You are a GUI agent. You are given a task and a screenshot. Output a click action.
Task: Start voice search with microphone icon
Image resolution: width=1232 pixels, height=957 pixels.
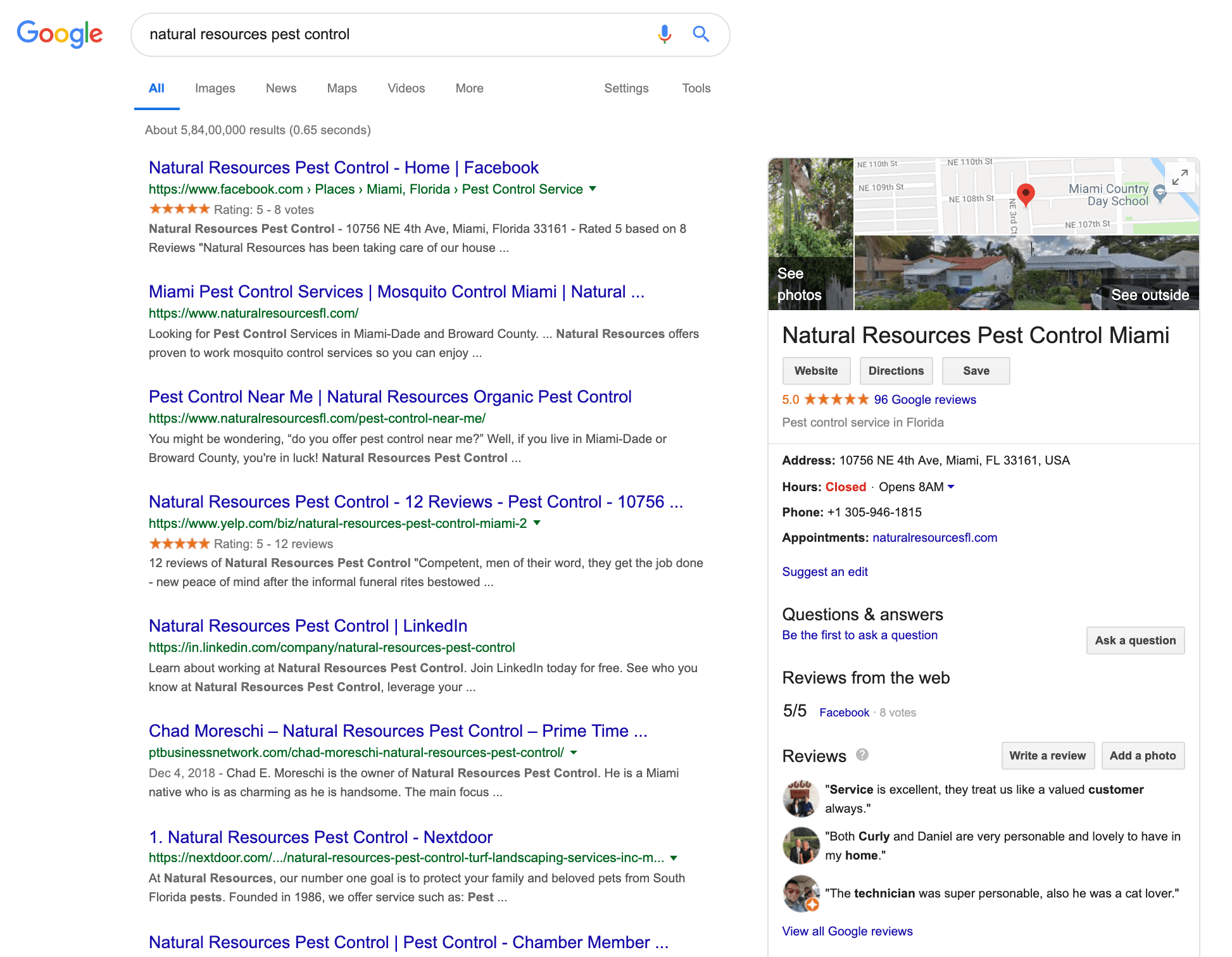664,34
